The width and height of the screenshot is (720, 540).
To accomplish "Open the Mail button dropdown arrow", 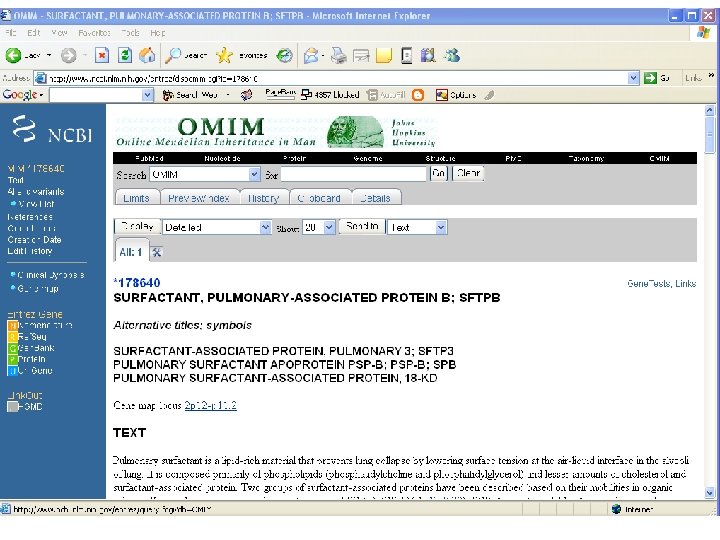I will click(x=323, y=56).
